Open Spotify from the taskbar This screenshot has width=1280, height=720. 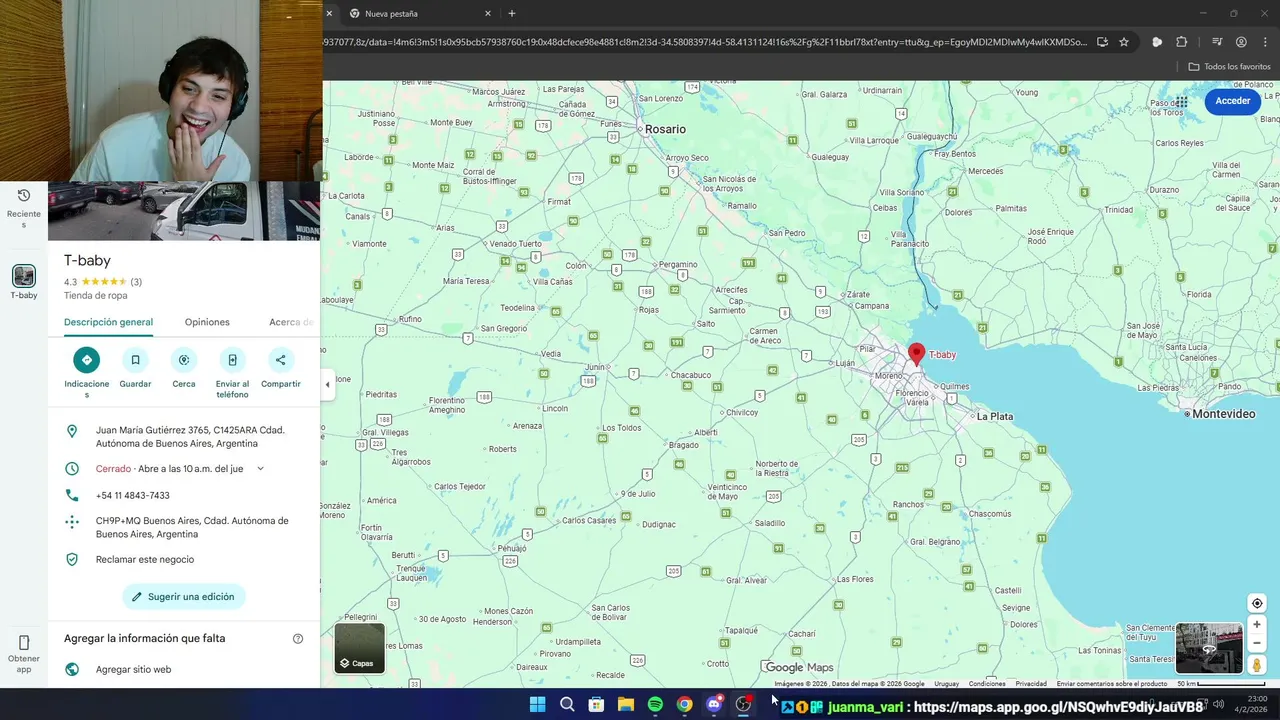point(655,705)
